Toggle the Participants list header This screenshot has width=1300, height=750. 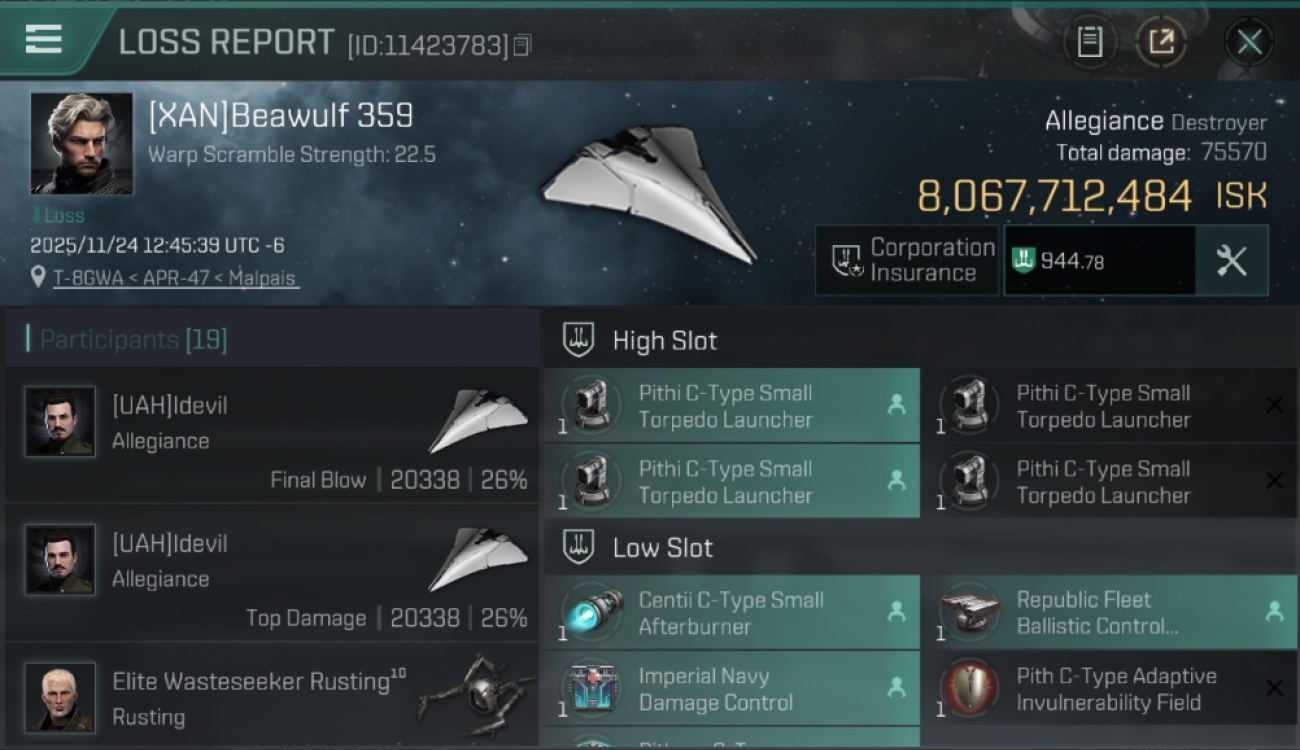pyautogui.click(x=134, y=340)
